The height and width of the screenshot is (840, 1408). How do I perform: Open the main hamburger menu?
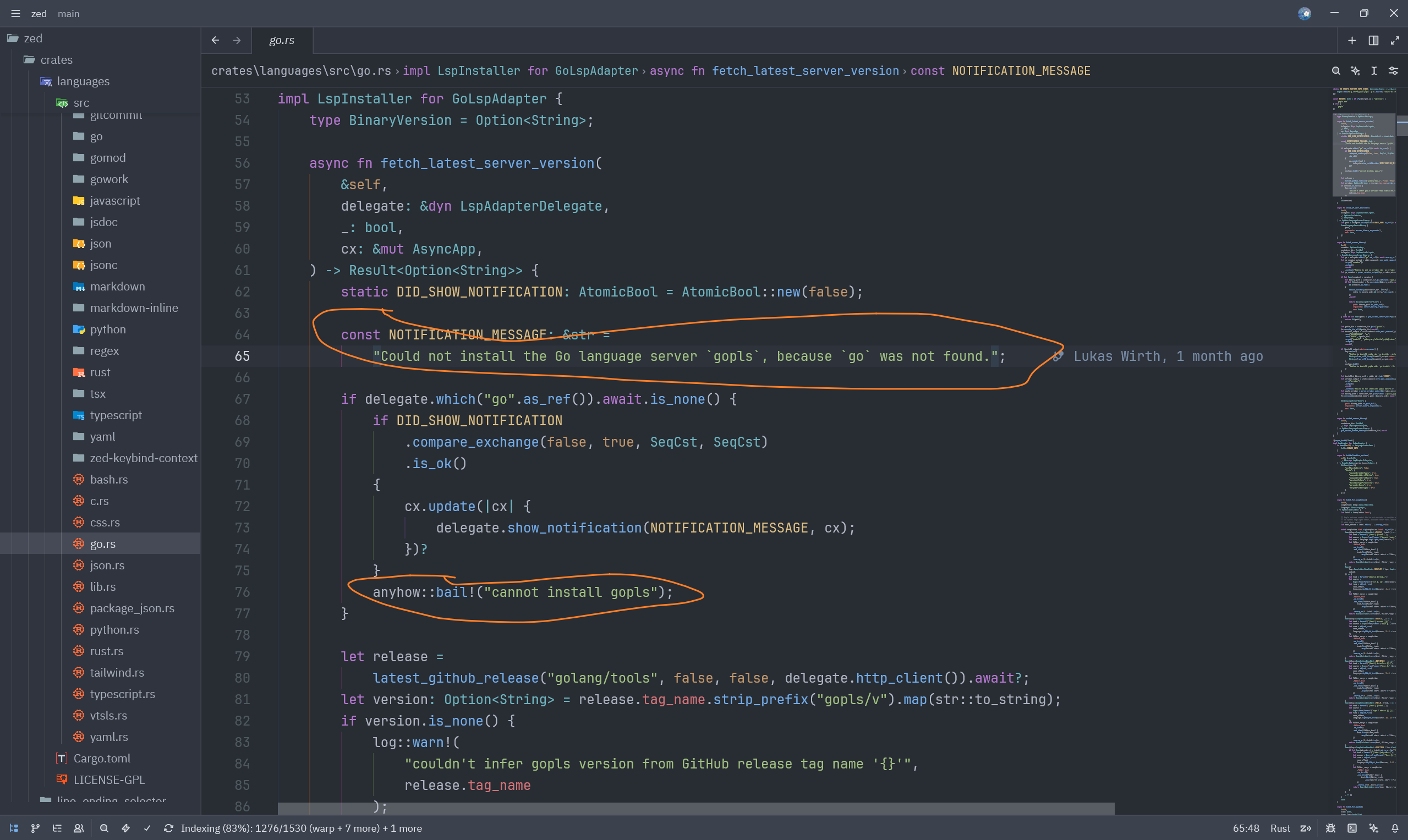(x=15, y=14)
